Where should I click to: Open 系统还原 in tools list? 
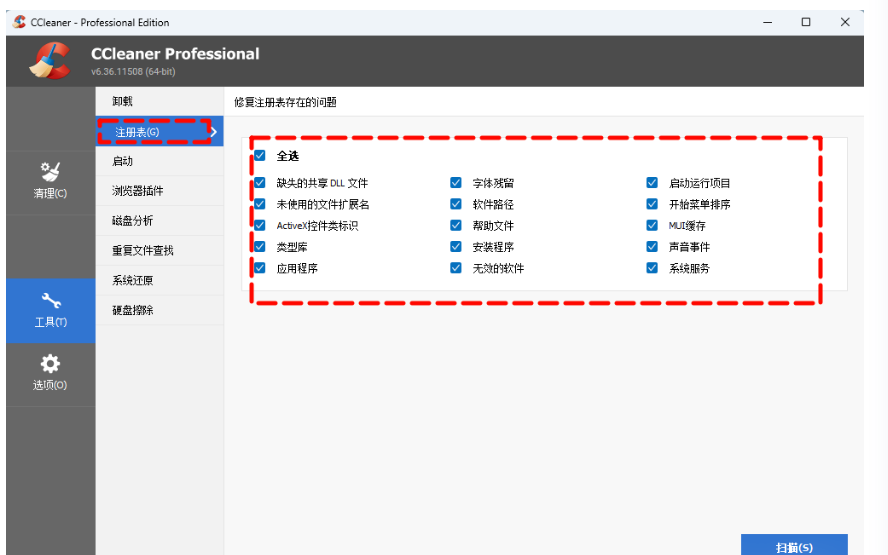(x=160, y=280)
